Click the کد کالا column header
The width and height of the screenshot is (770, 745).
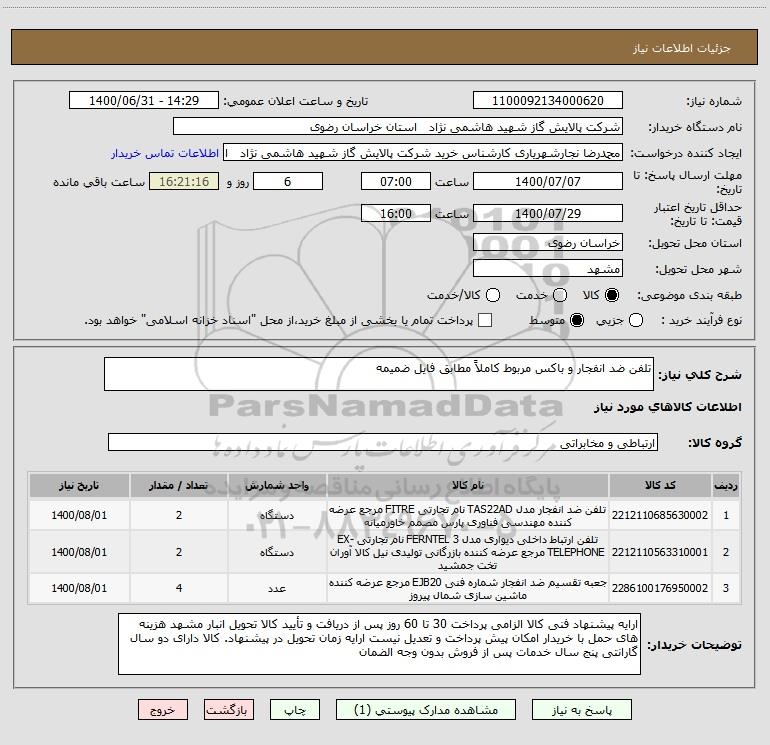[x=660, y=485]
